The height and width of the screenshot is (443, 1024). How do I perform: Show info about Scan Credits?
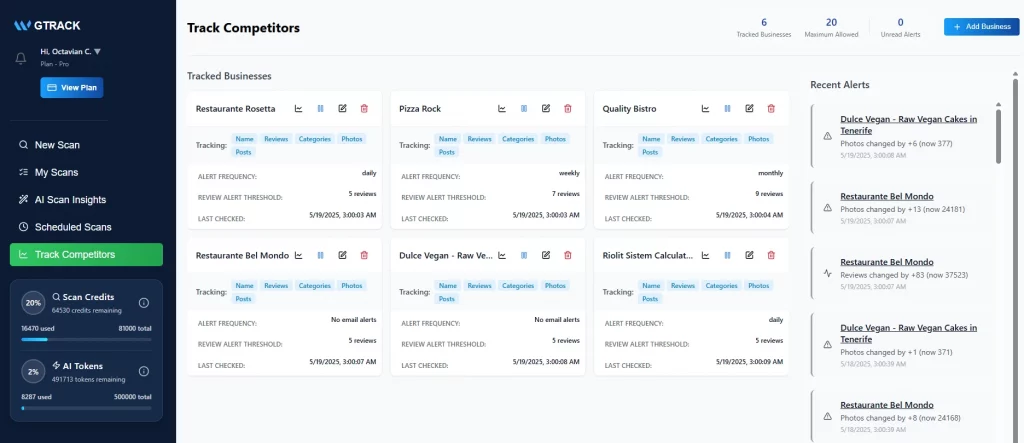click(x=144, y=303)
